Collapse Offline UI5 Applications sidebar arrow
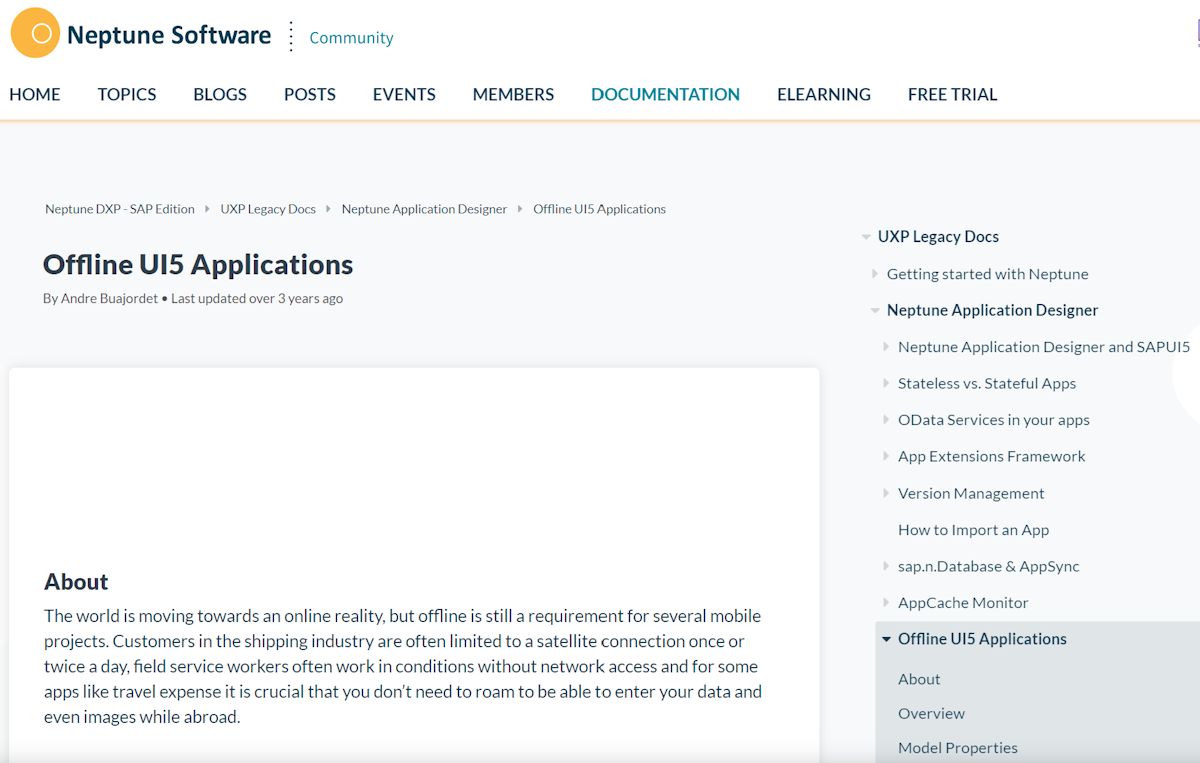 (886, 639)
